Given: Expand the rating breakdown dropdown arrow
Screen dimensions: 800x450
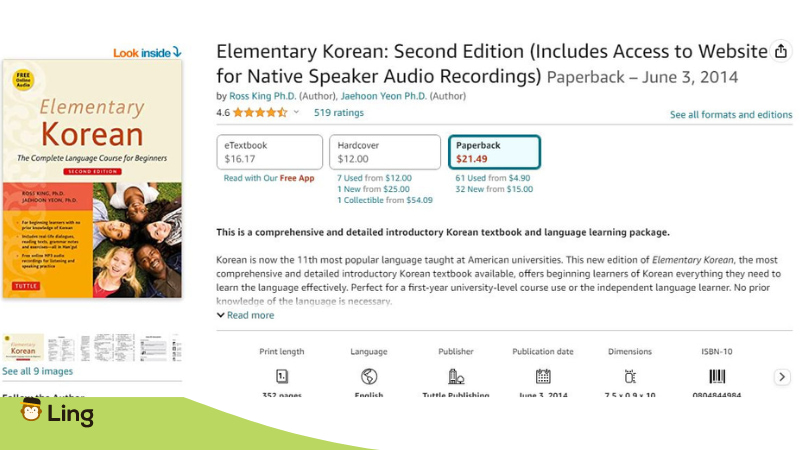Looking at the screenshot, I should (296, 112).
